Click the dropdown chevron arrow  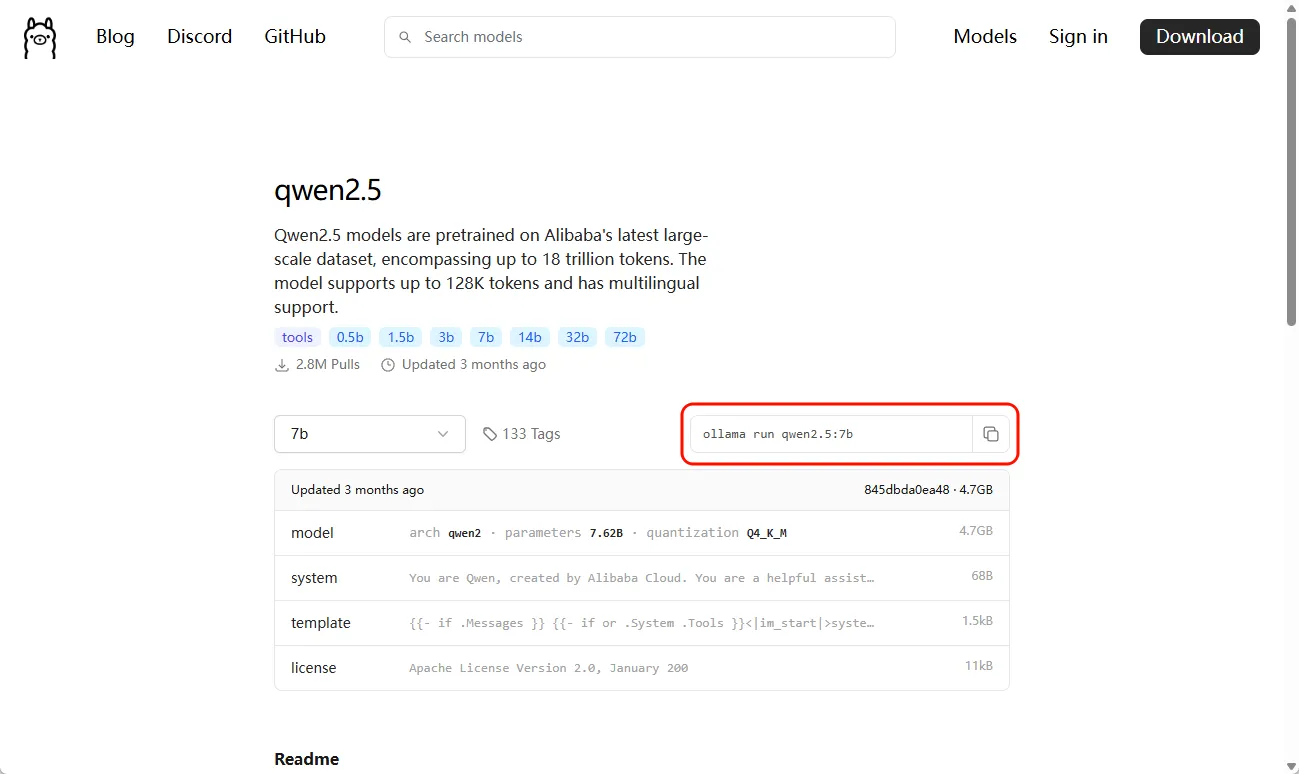coord(443,434)
